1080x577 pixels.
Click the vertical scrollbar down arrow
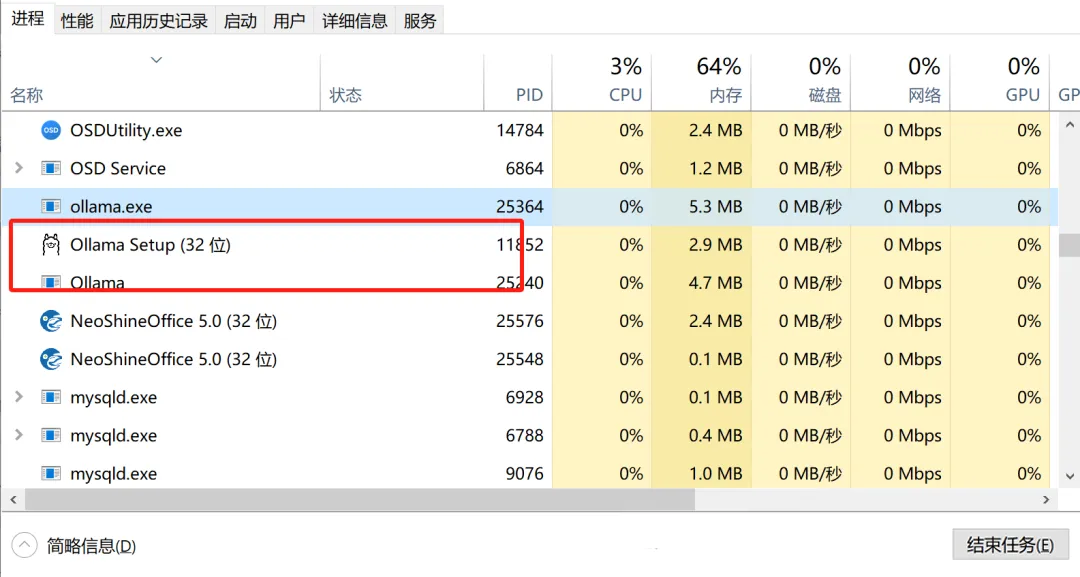[1070, 476]
